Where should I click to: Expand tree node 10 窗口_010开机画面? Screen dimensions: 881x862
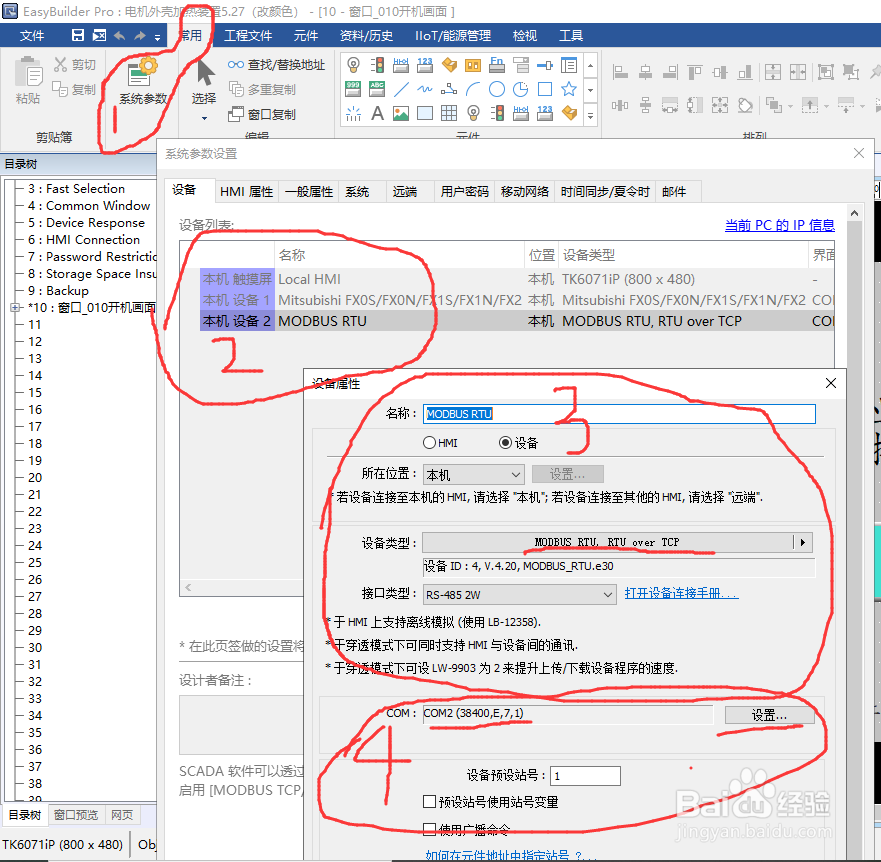[x=15, y=307]
